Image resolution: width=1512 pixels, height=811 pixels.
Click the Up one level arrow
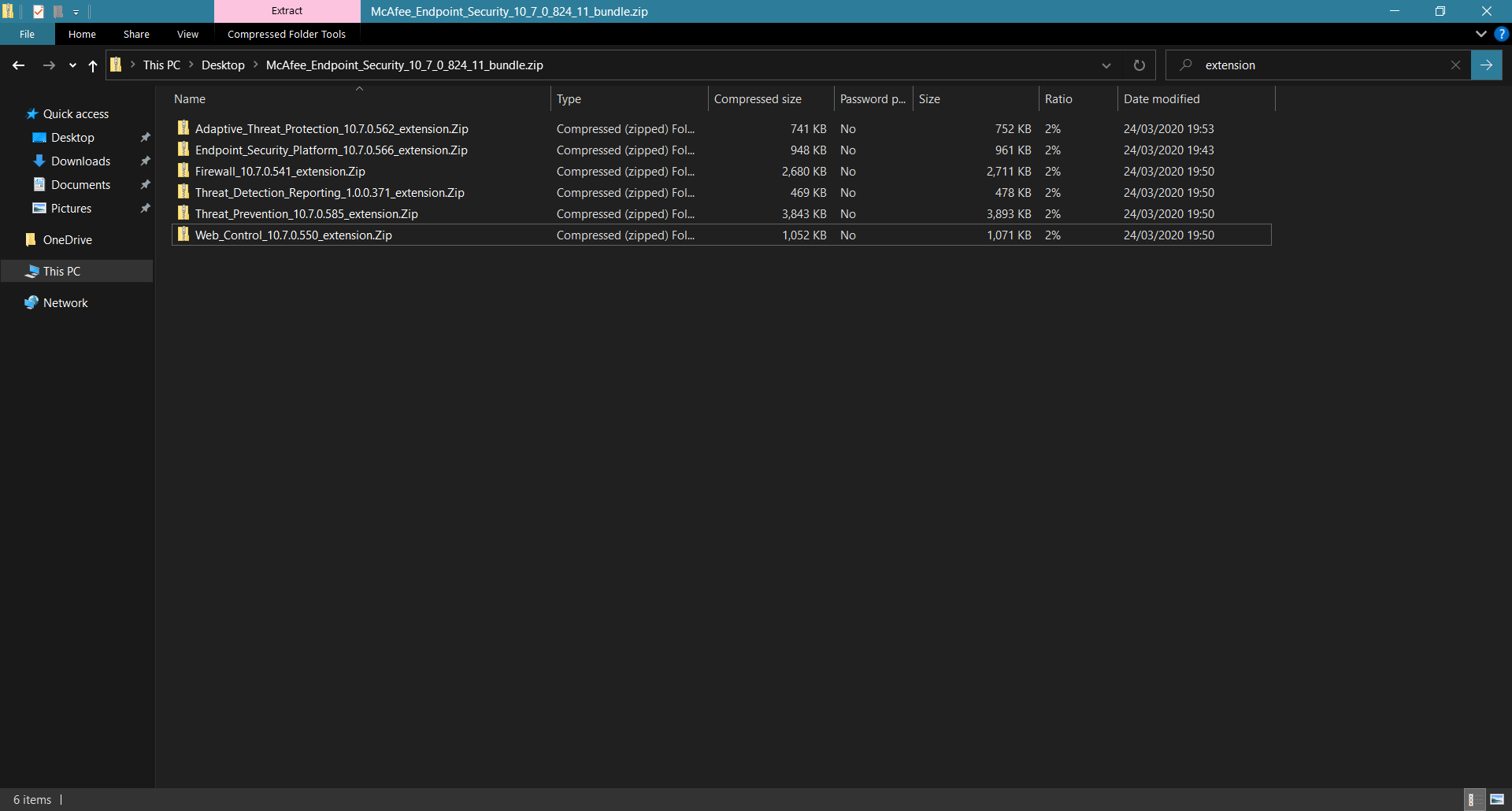[x=93, y=65]
